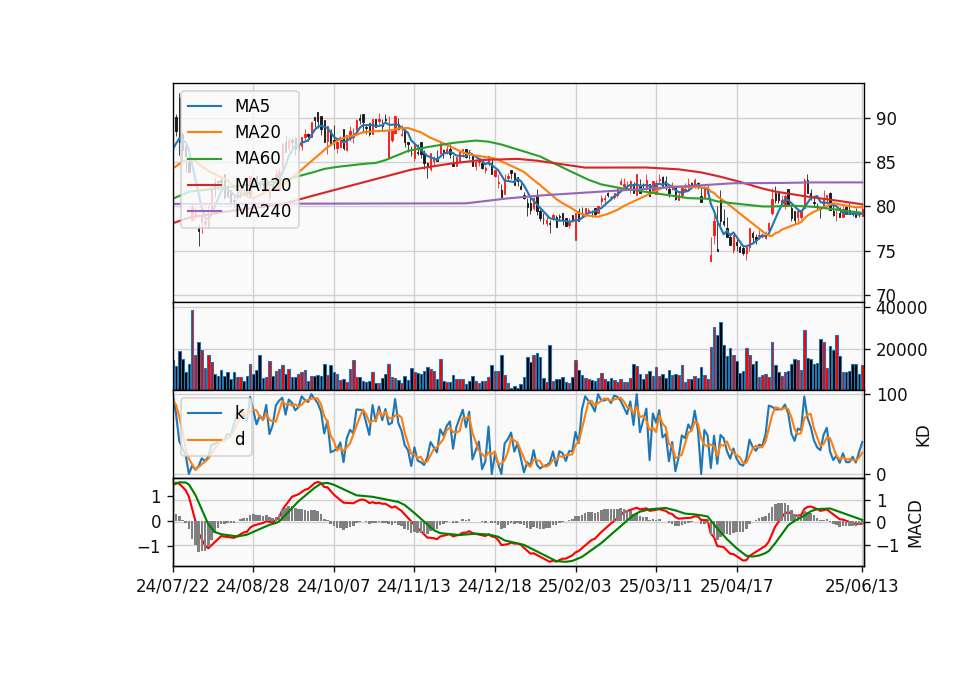Click the k legend label in KD panel

click(x=239, y=413)
